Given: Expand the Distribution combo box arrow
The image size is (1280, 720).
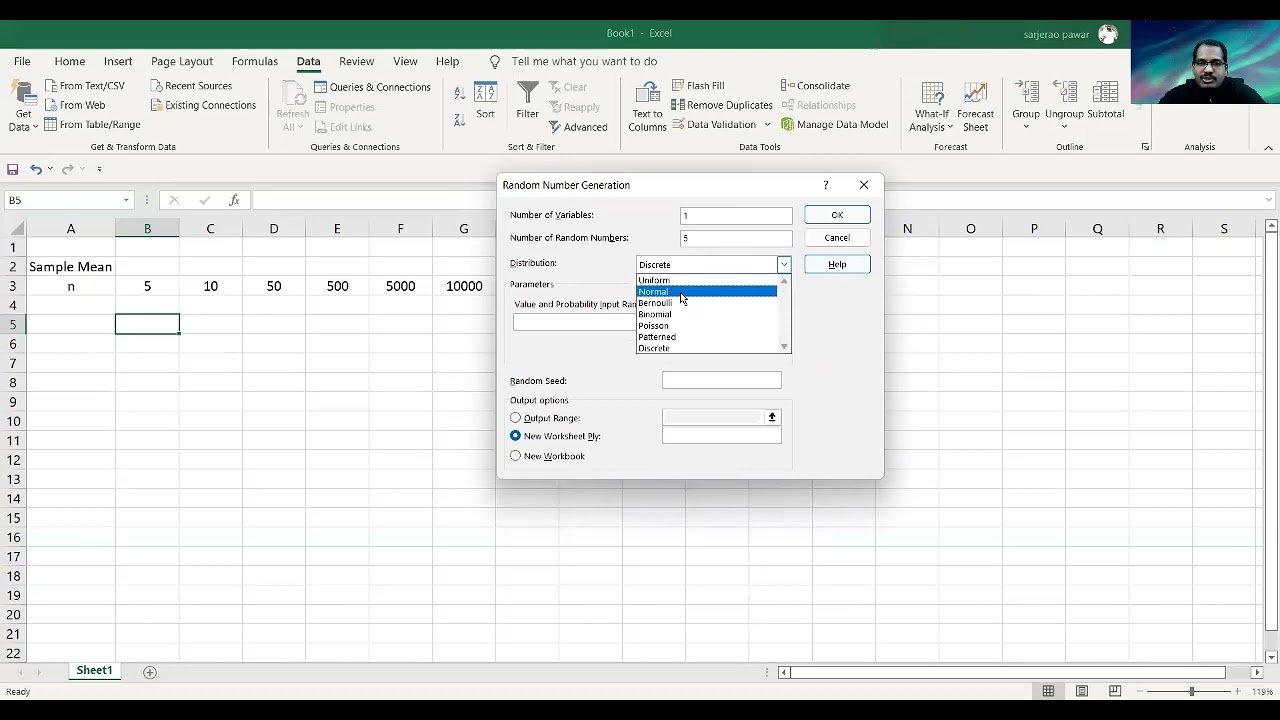Looking at the screenshot, I should (x=784, y=265).
